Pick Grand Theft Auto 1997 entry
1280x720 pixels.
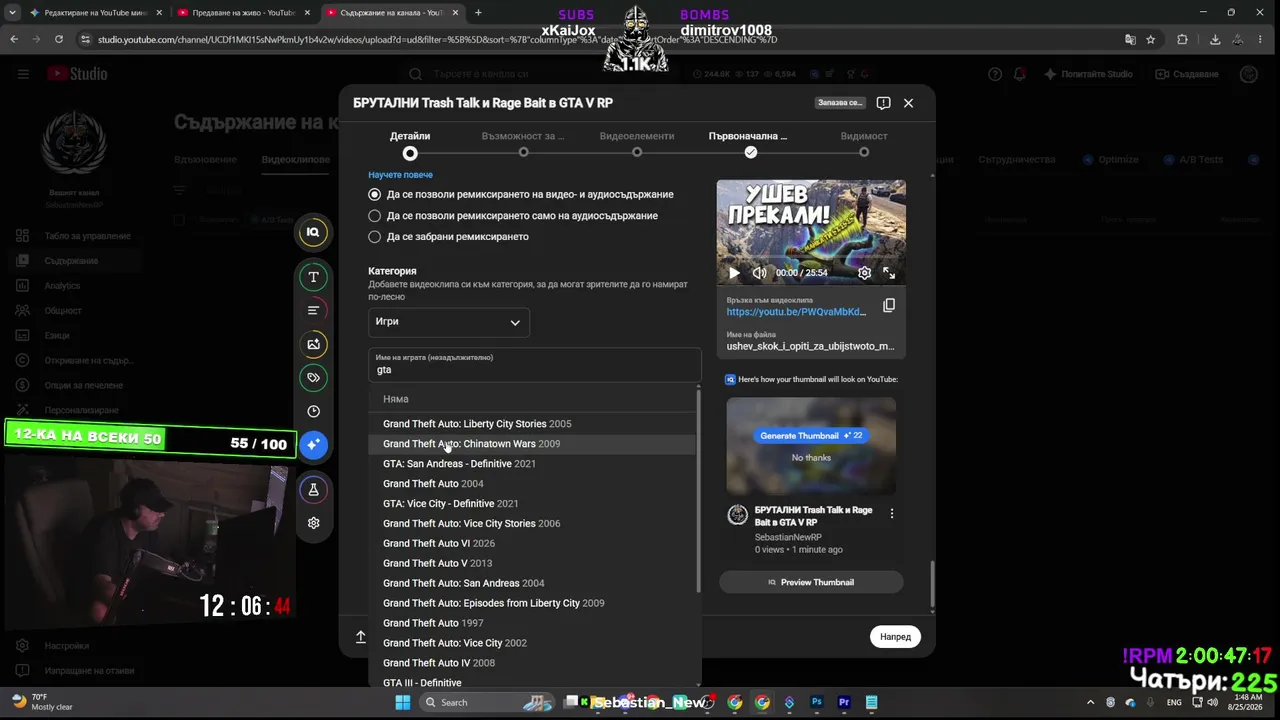tap(532, 623)
